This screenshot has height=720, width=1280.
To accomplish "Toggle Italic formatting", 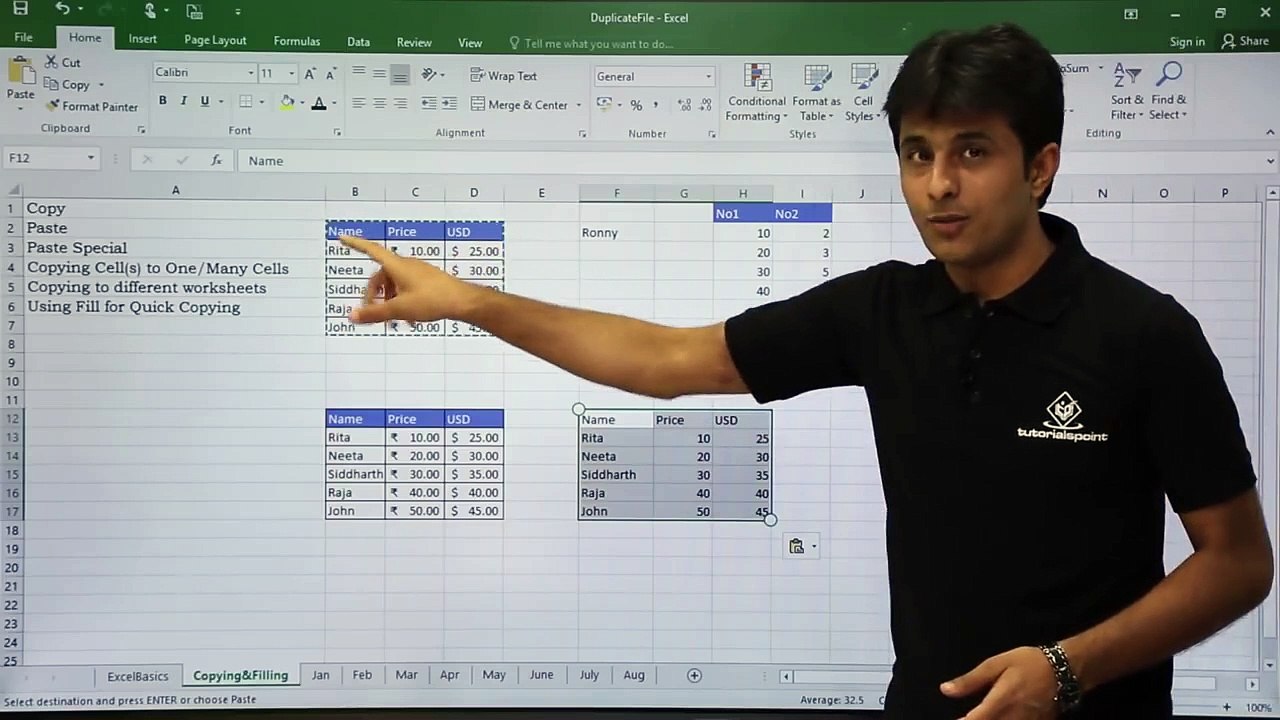I will [x=184, y=101].
